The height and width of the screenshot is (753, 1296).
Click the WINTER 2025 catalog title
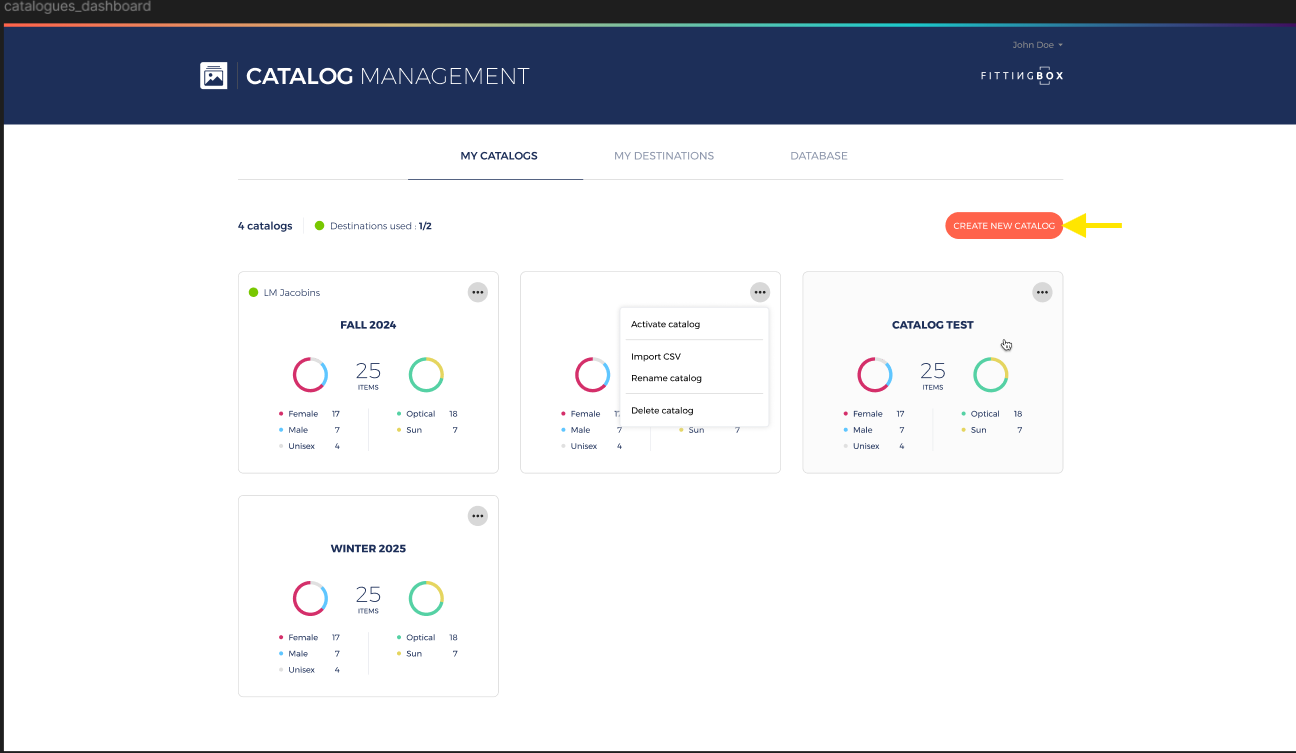368,549
